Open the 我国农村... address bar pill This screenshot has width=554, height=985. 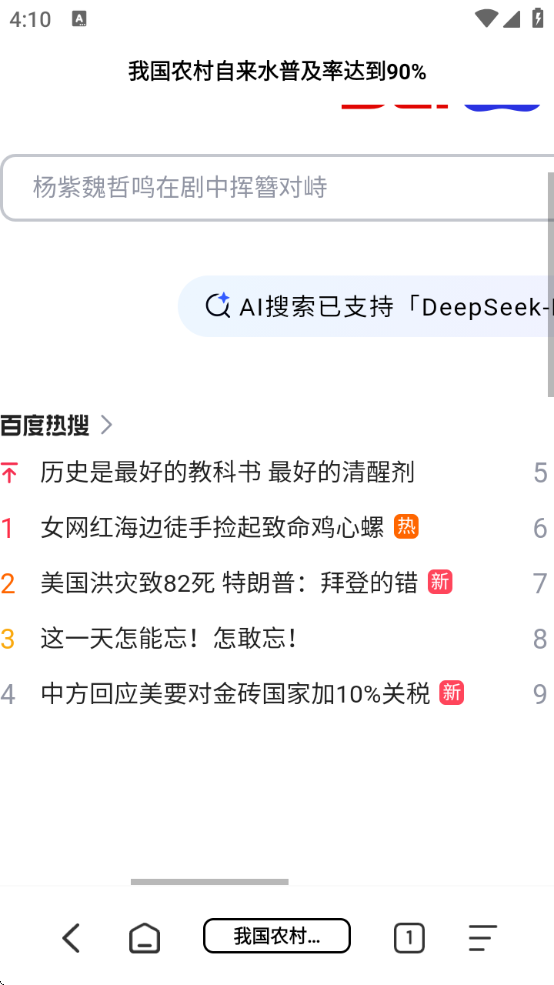tap(277, 936)
